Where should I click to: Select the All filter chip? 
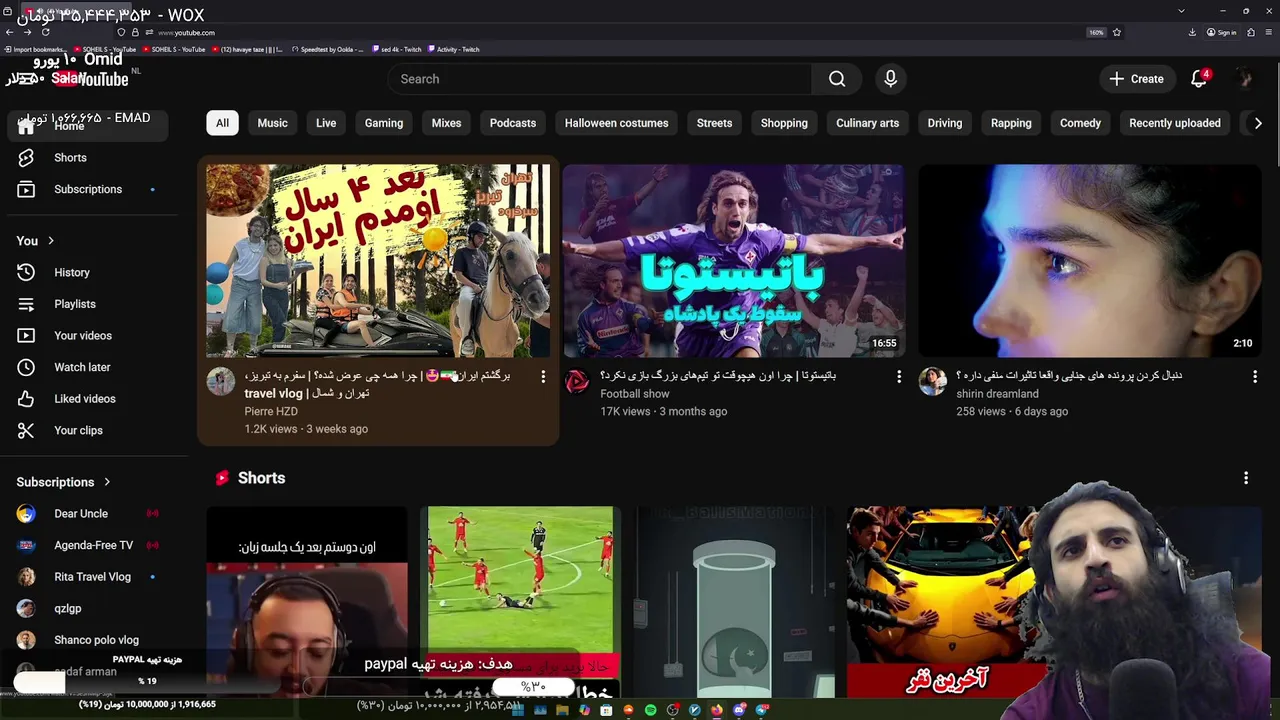(x=222, y=123)
